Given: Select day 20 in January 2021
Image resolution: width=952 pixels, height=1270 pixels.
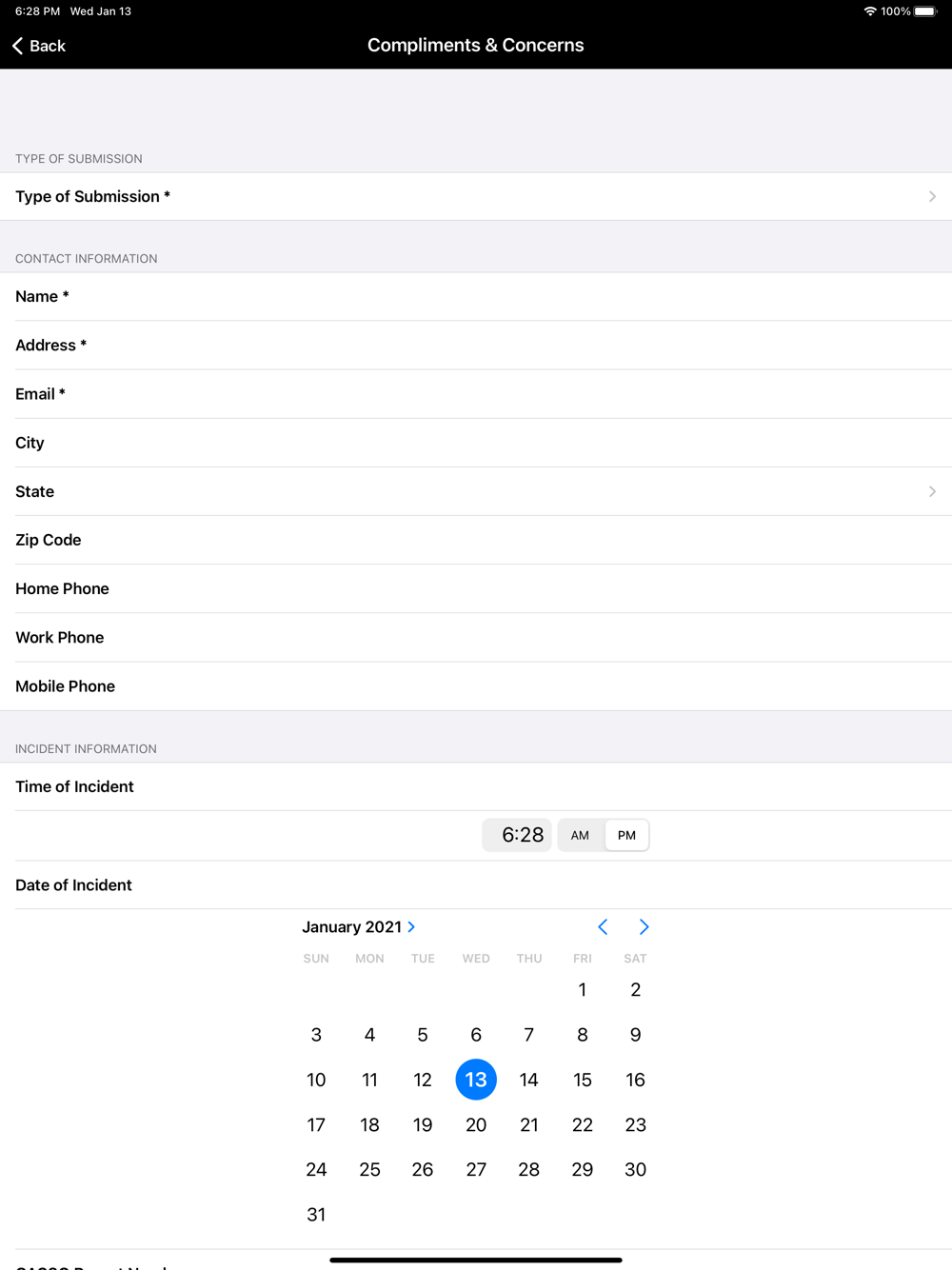Looking at the screenshot, I should (476, 1125).
